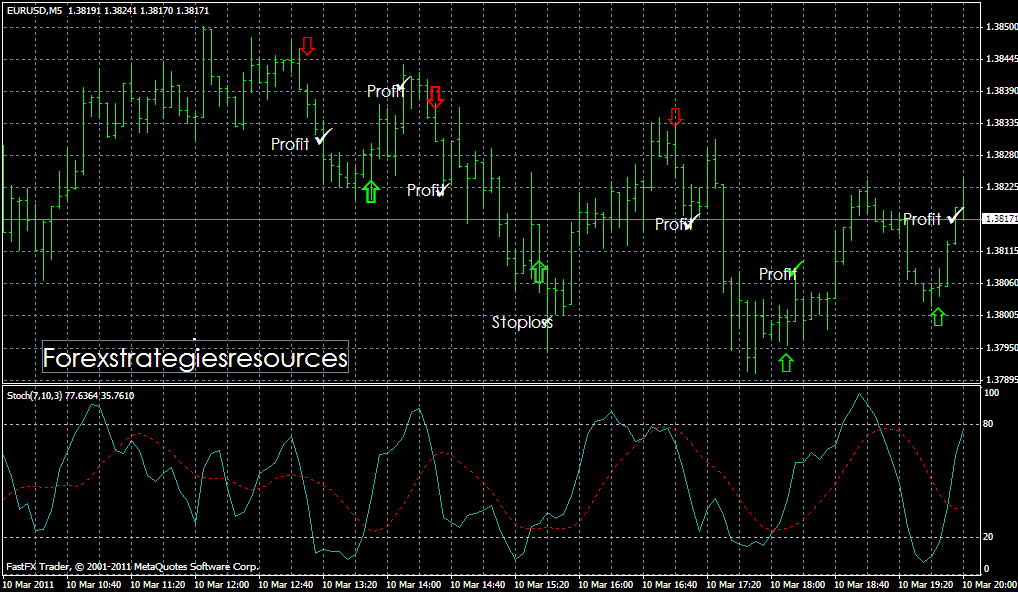Click the 1.38280 price axis label
The height and width of the screenshot is (592, 1018).
[1001, 155]
